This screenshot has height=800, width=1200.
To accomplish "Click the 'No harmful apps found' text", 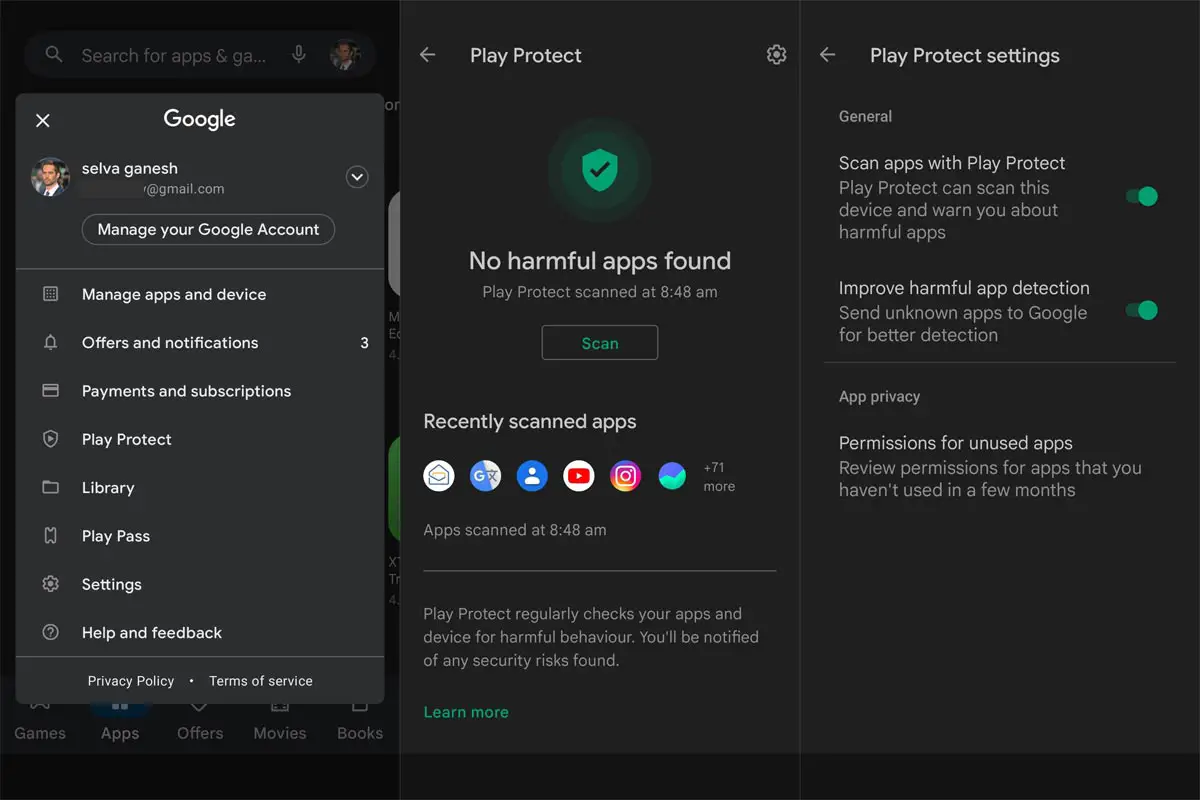I will click(600, 261).
